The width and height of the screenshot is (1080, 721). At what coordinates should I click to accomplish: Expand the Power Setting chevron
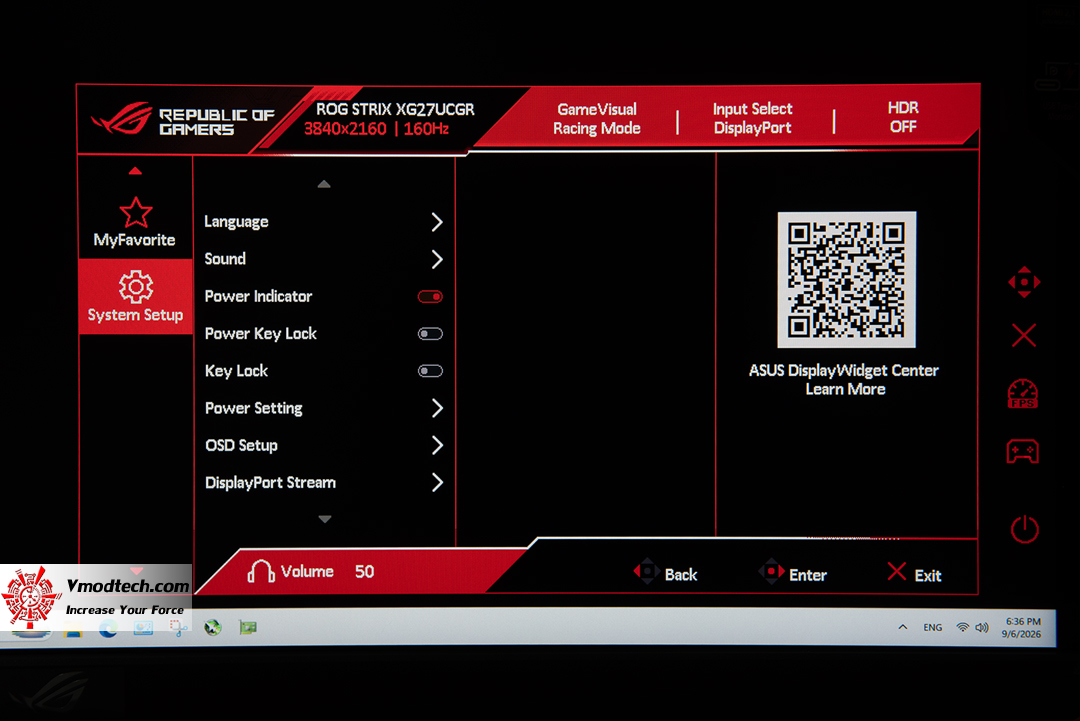(x=437, y=408)
